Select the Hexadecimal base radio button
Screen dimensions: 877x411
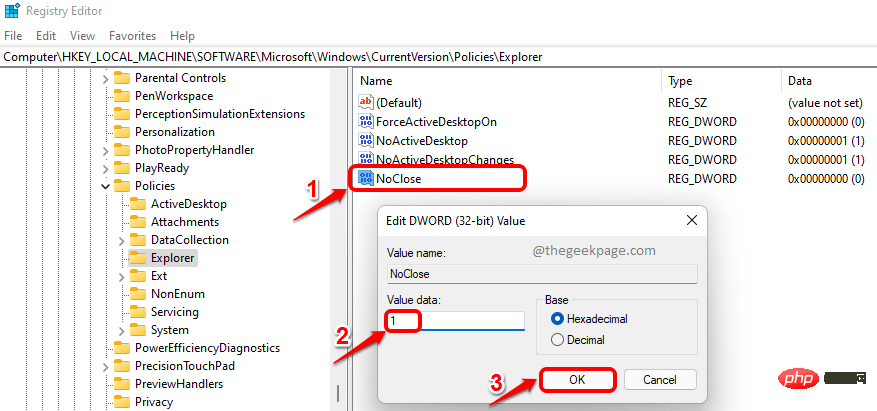(557, 319)
